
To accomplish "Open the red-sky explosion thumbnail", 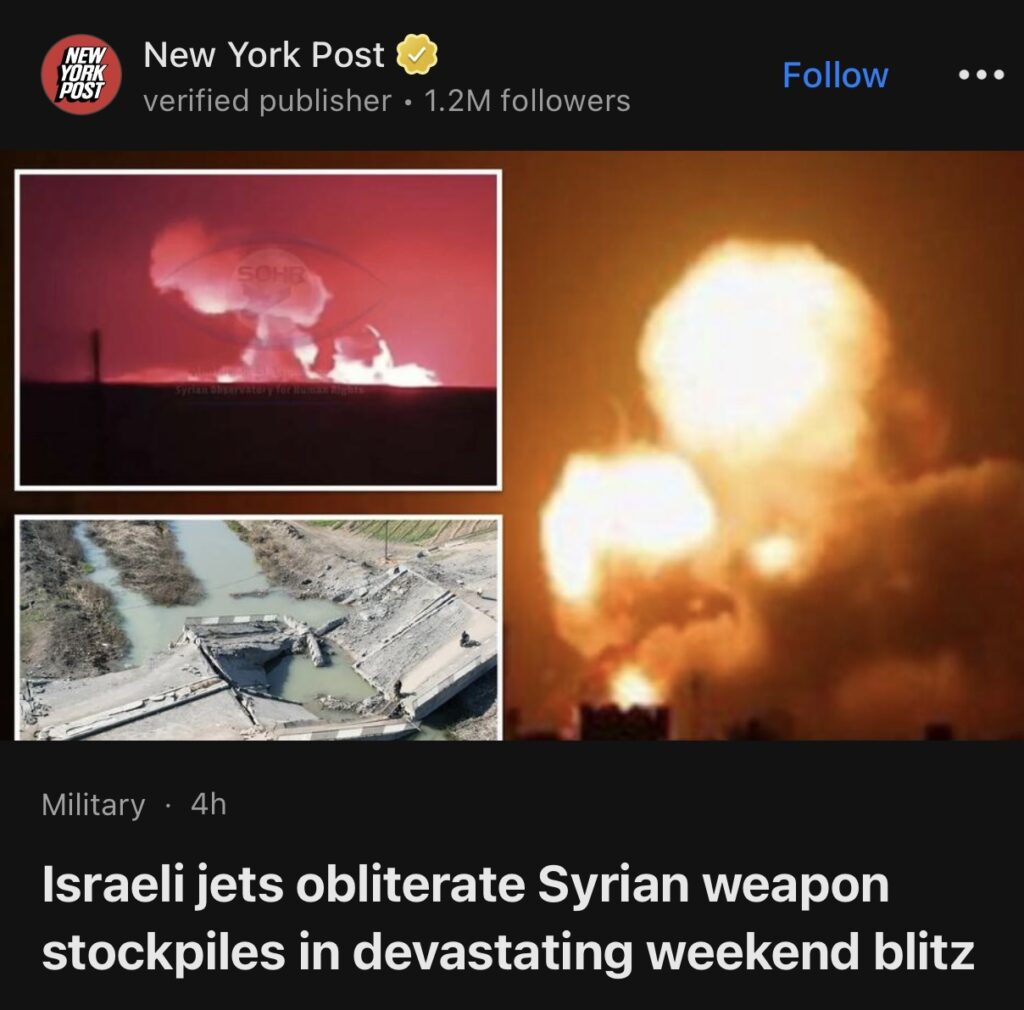I will 259,330.
